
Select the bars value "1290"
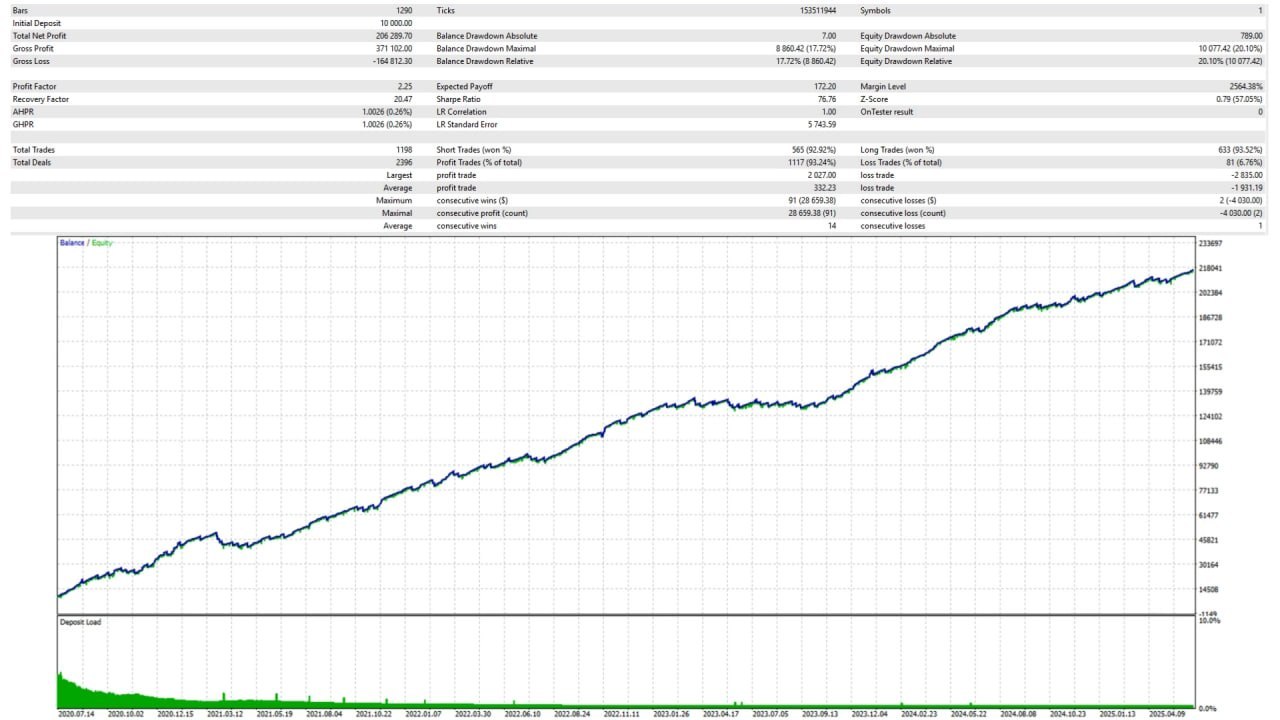(404, 10)
